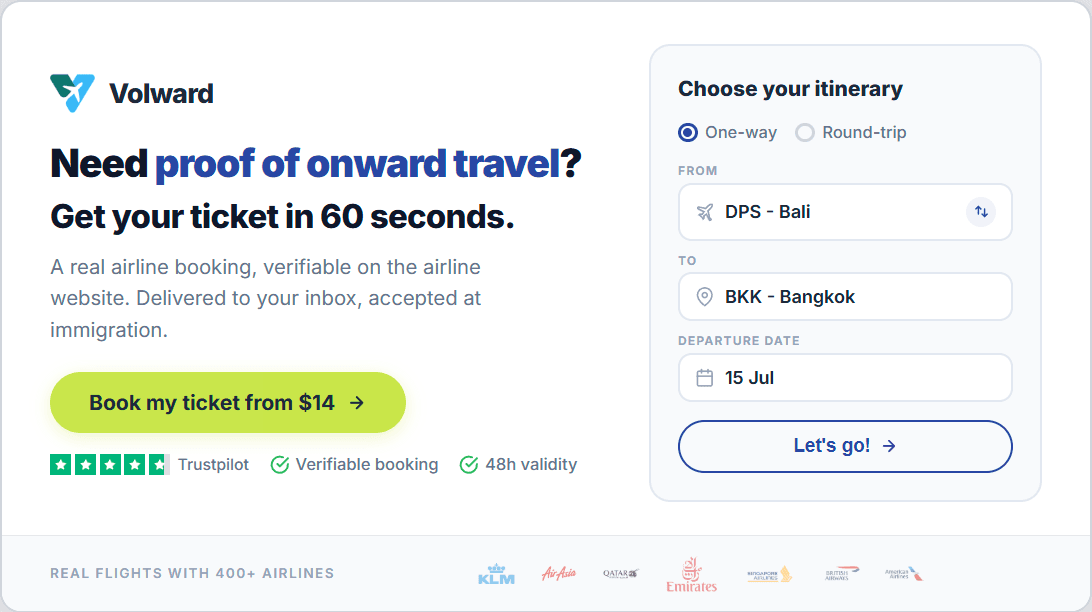1092x612 pixels.
Task: Open the calendar icon for departure date
Action: pyautogui.click(x=705, y=377)
